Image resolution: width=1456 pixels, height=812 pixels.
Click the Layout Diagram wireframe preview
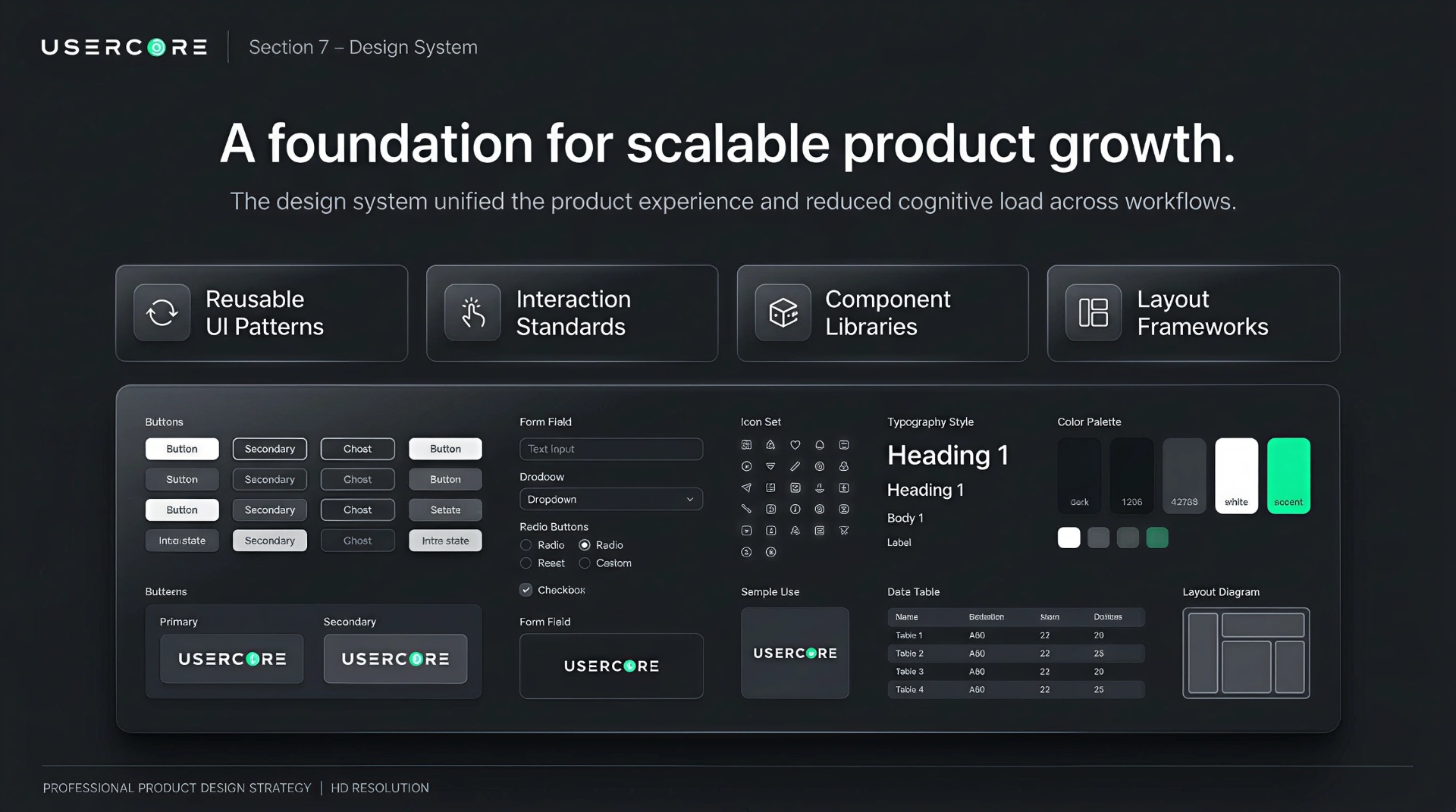tap(1246, 653)
